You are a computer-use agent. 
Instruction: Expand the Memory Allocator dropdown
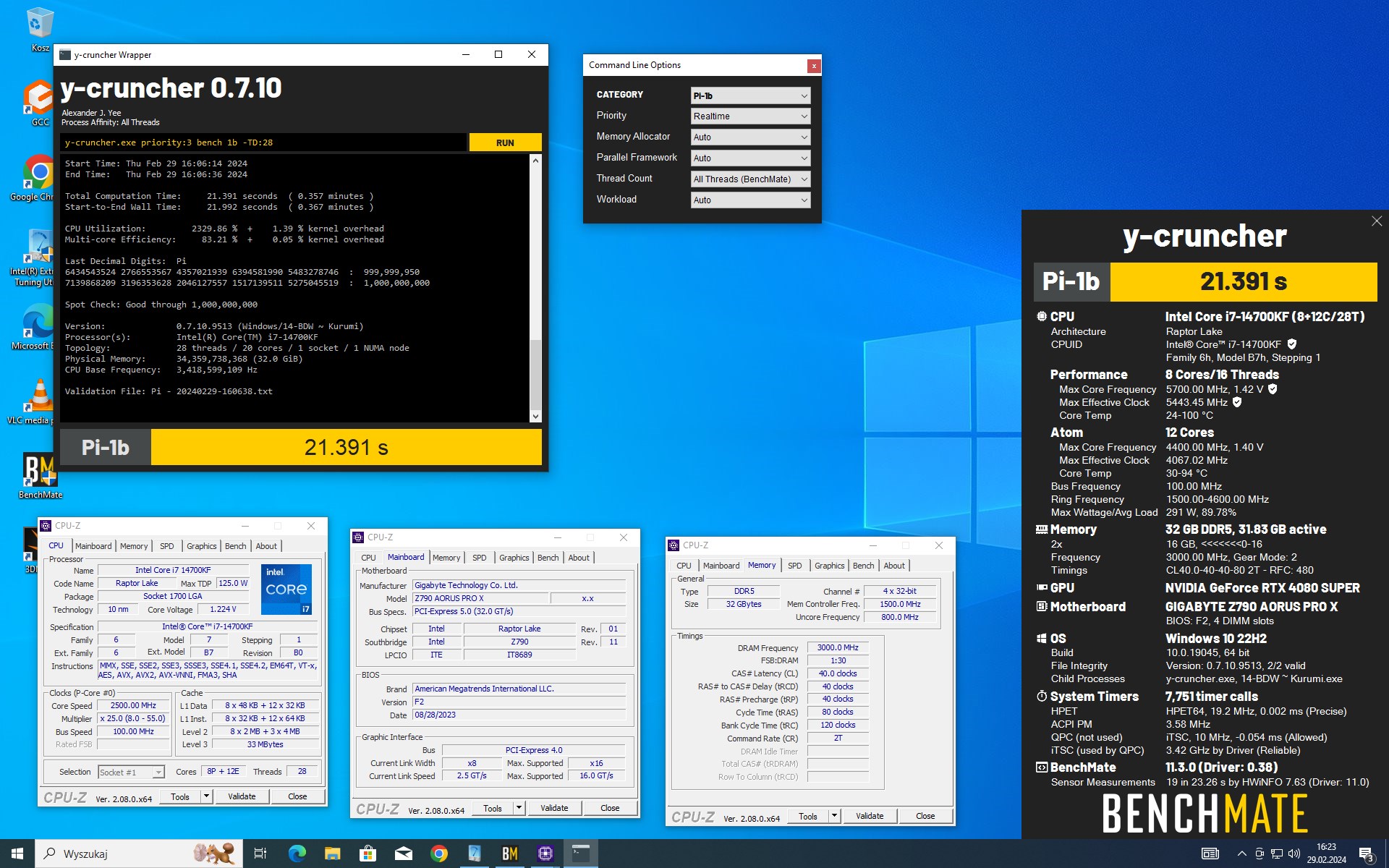click(x=750, y=137)
